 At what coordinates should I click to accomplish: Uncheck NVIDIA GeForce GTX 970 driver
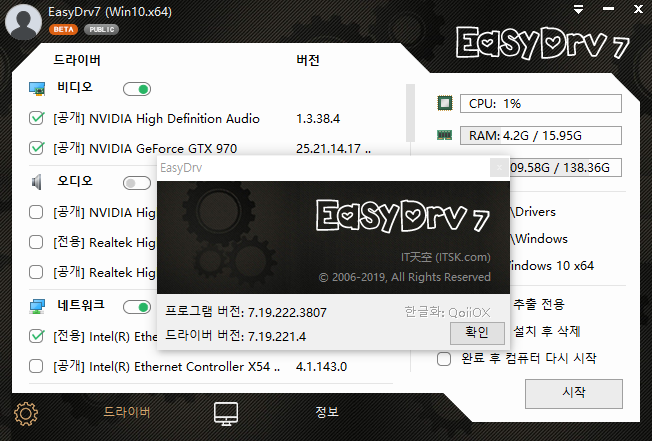pyautogui.click(x=36, y=148)
